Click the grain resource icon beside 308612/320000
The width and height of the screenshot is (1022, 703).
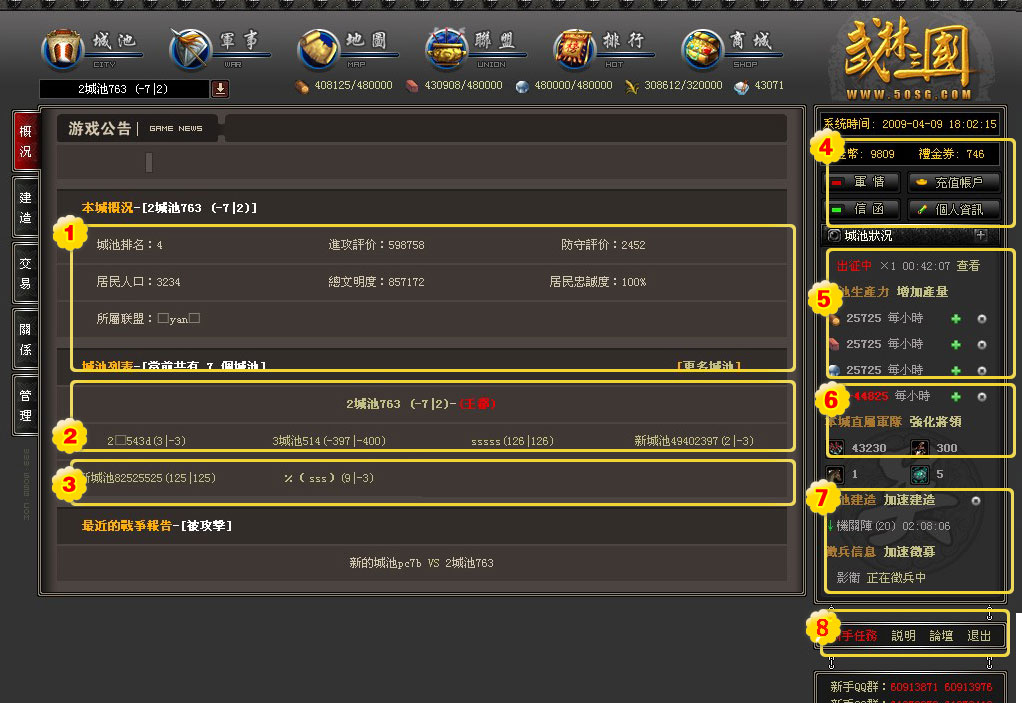632,87
